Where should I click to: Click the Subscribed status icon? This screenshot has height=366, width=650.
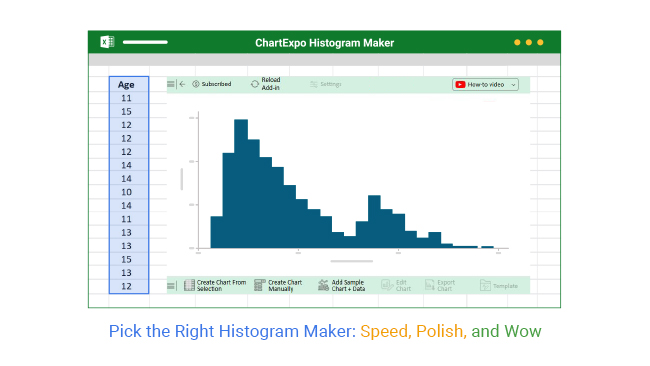click(196, 84)
